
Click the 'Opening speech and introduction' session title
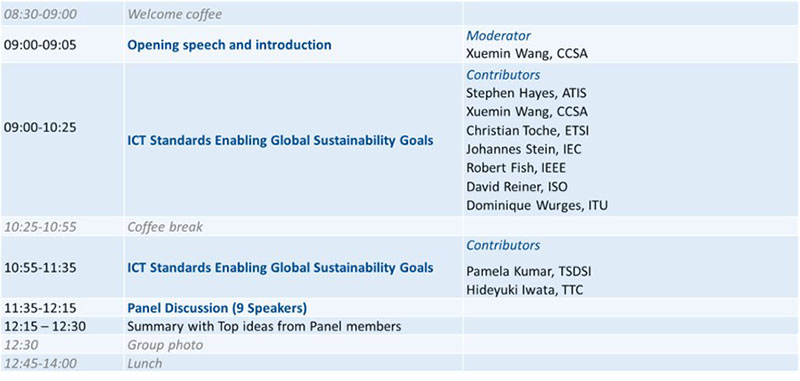229,45
